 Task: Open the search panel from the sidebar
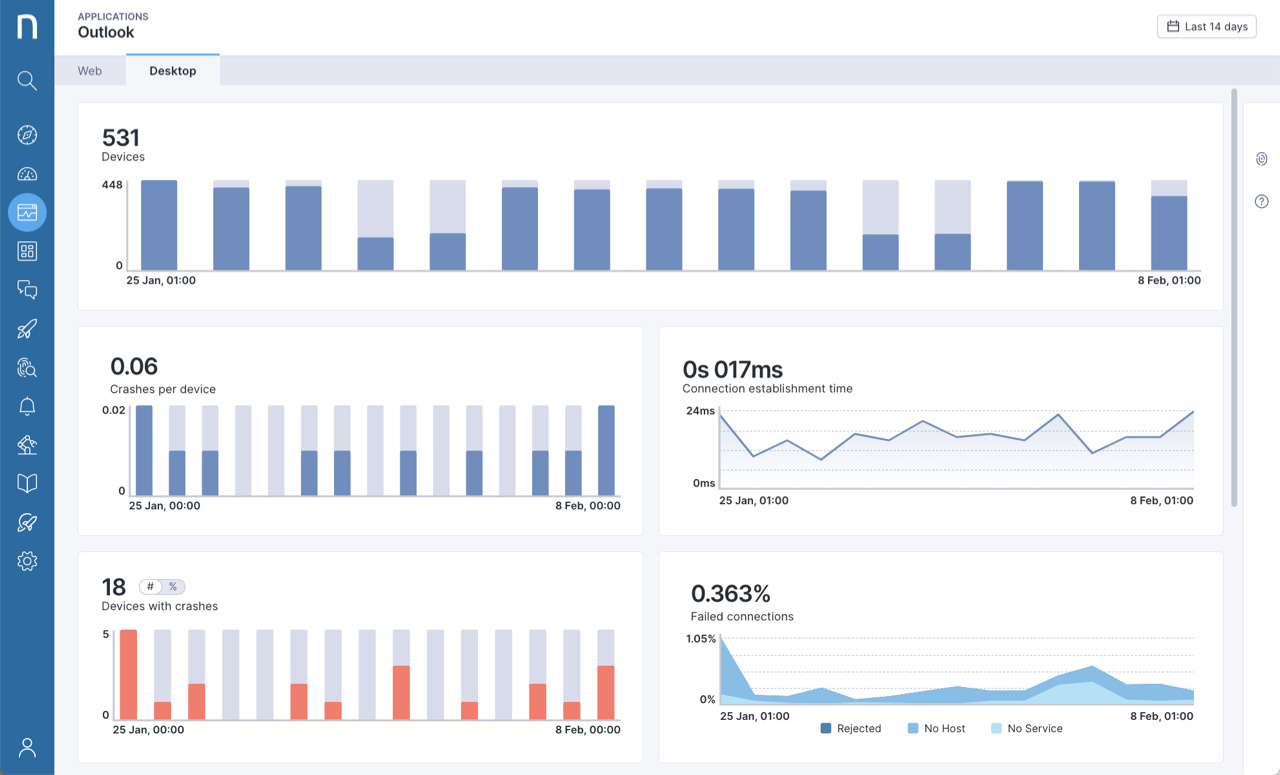(x=27, y=81)
